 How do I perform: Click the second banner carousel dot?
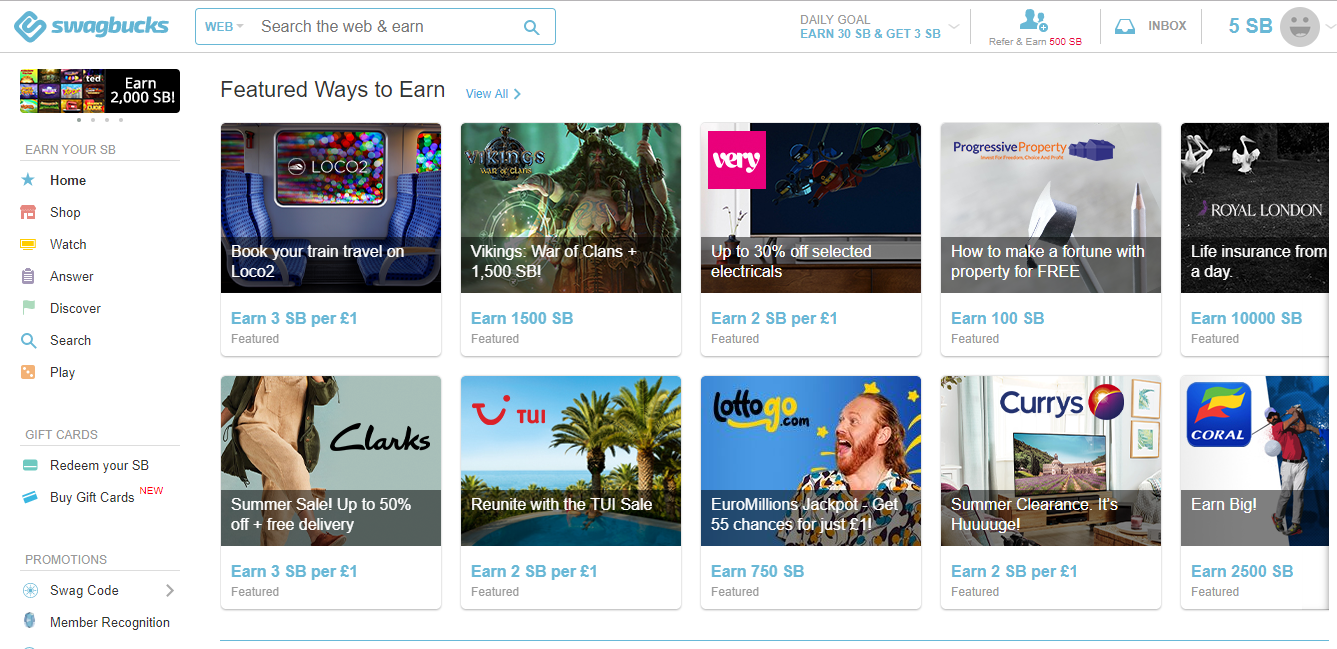pos(93,120)
